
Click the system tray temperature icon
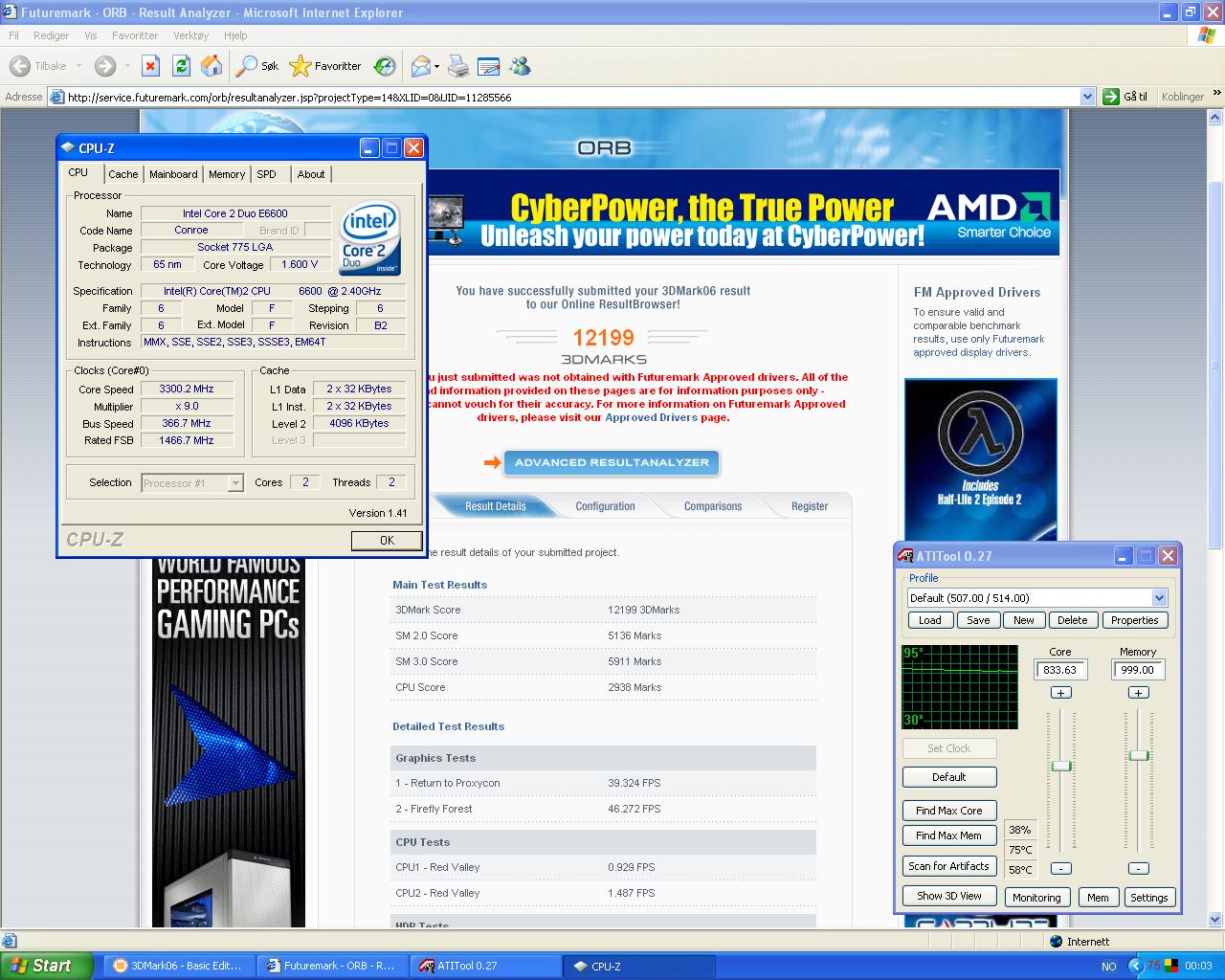[1154, 966]
